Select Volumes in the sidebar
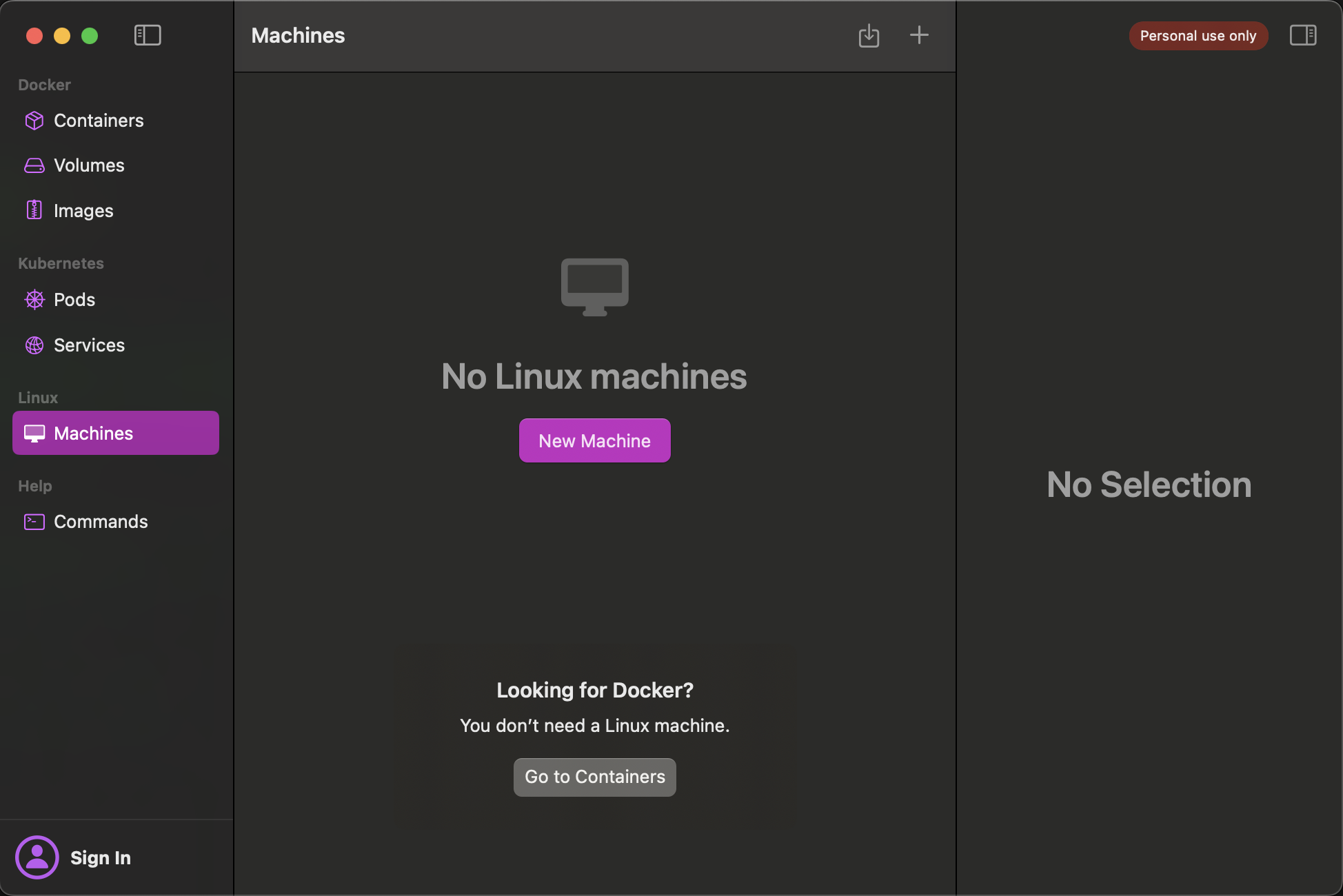This screenshot has width=1343, height=896. [116, 165]
